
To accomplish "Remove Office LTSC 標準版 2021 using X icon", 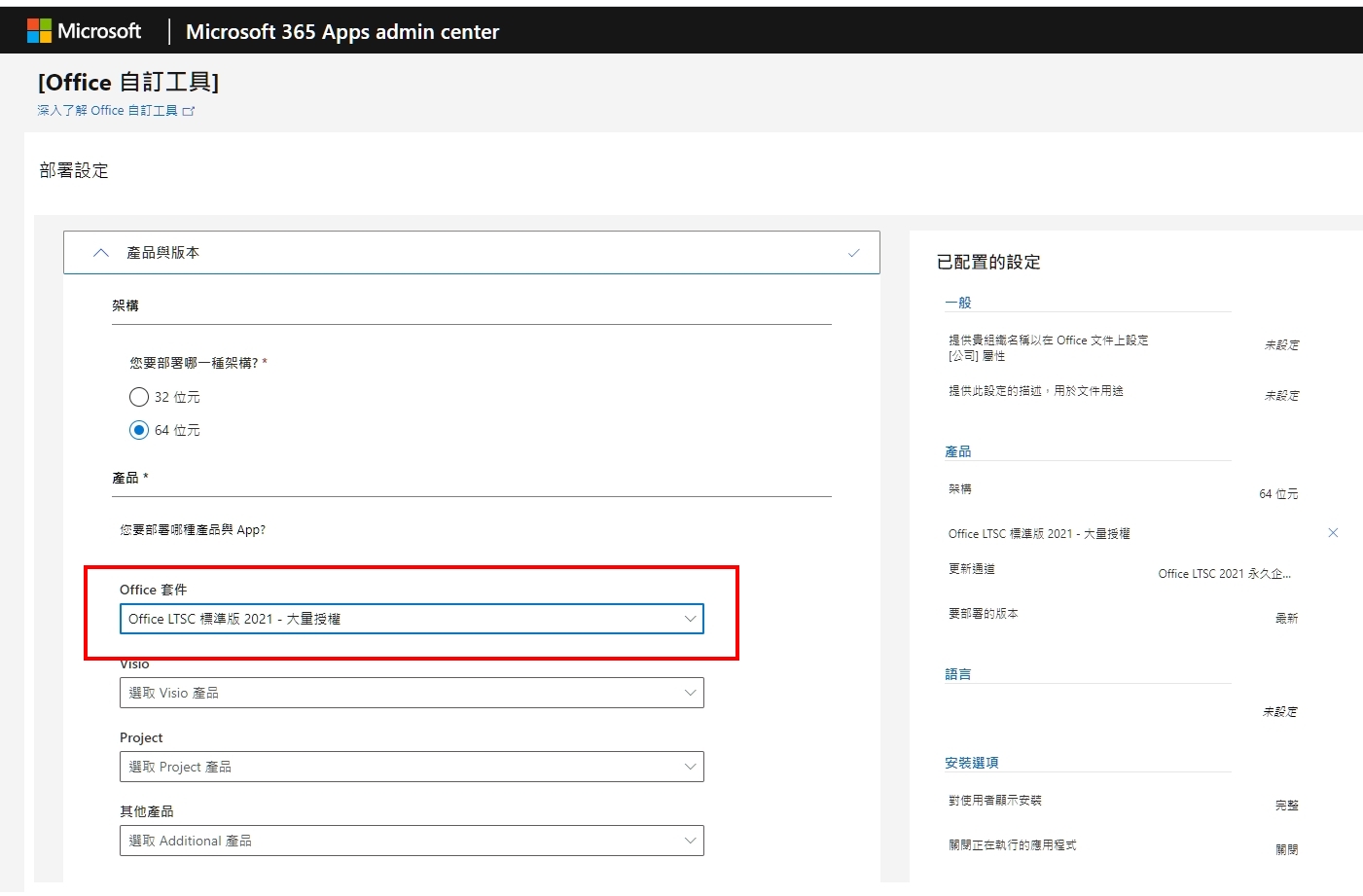I will [x=1333, y=533].
